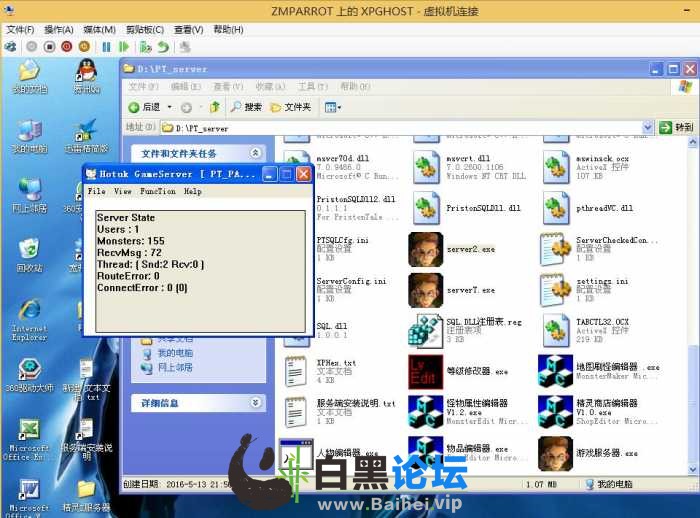Click the VM pause button in toolbar
700x518 pixels.
(106, 46)
